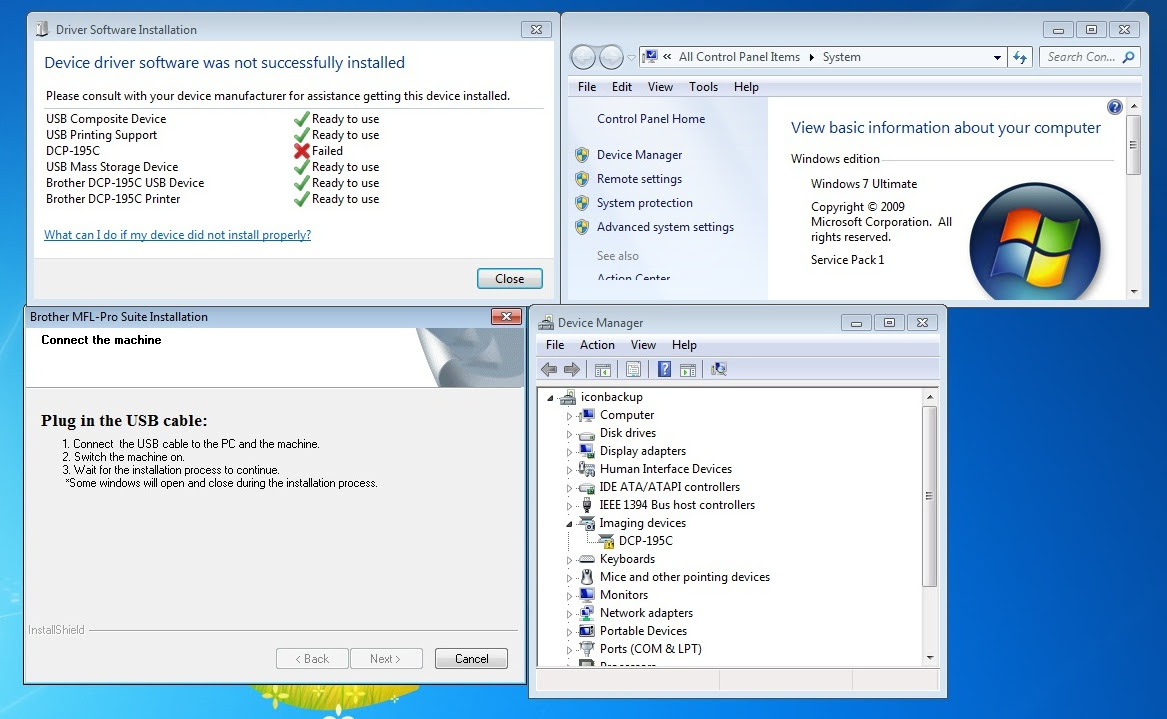Click the forward navigation button in System window
Image resolution: width=1167 pixels, height=719 pixels.
pos(611,57)
